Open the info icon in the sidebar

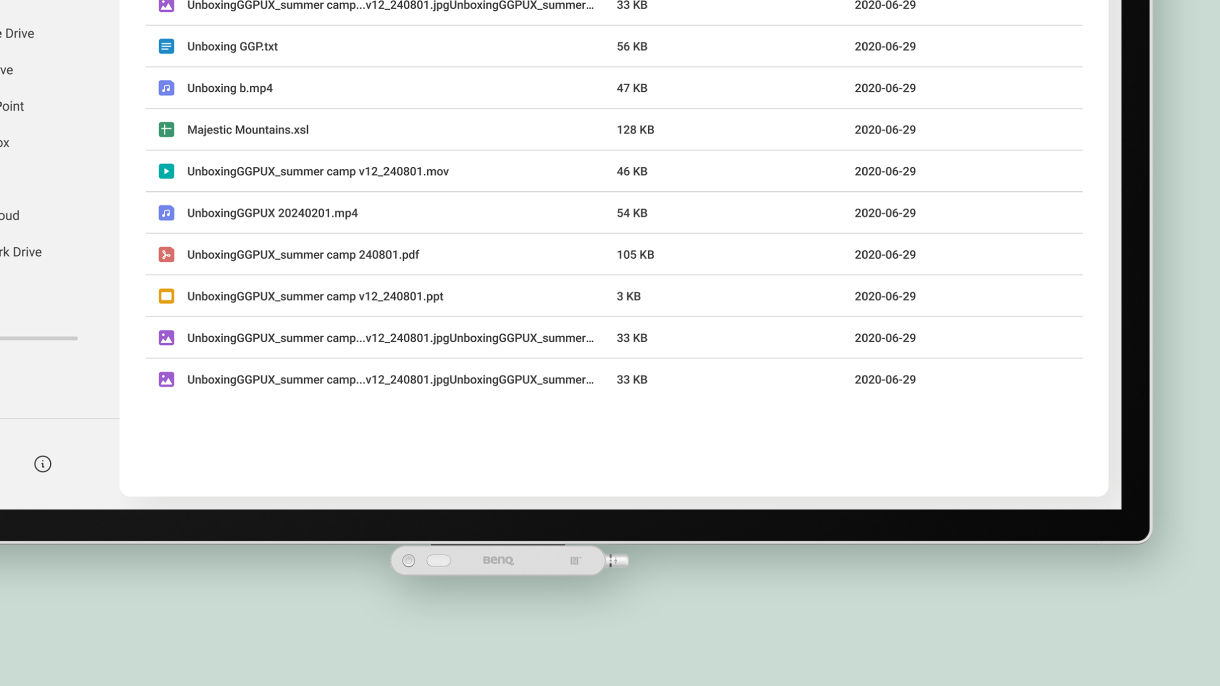coord(43,464)
